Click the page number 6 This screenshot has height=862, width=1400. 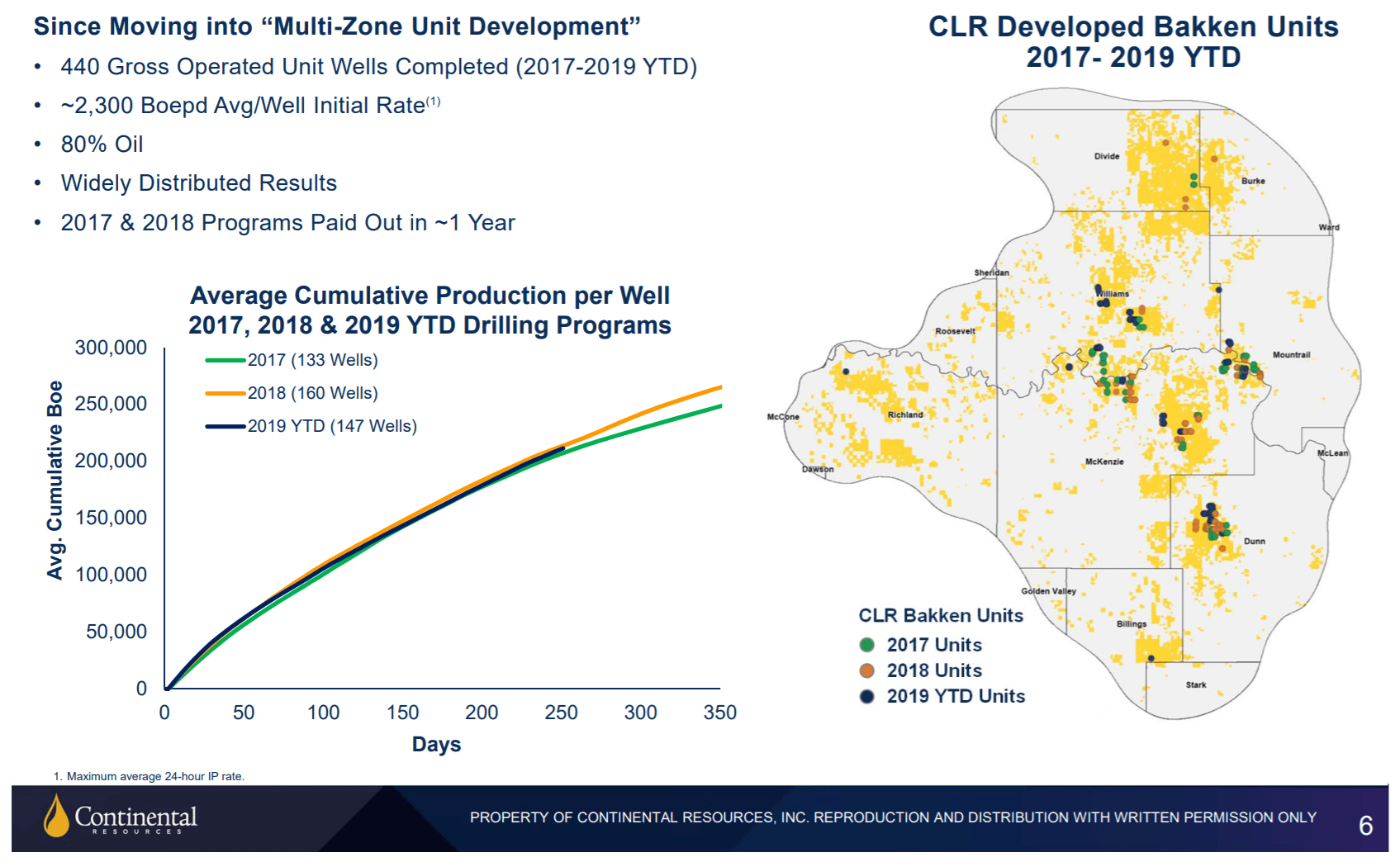[x=1366, y=826]
